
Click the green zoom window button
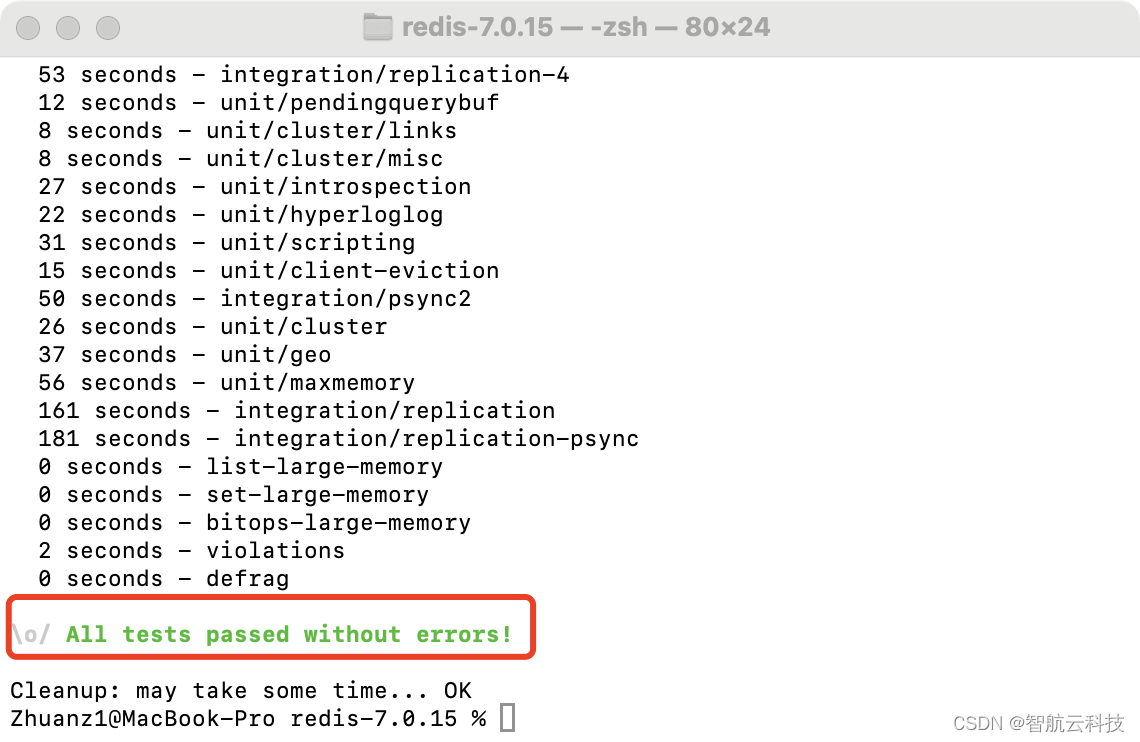(108, 28)
